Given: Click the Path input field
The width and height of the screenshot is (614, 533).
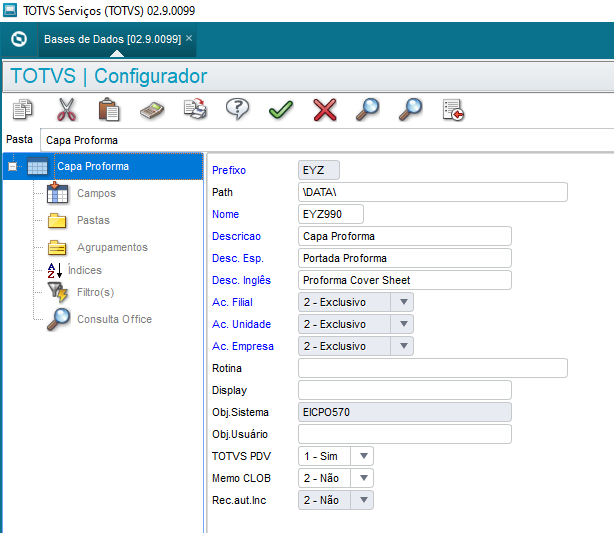Looking at the screenshot, I should click(x=433, y=192).
